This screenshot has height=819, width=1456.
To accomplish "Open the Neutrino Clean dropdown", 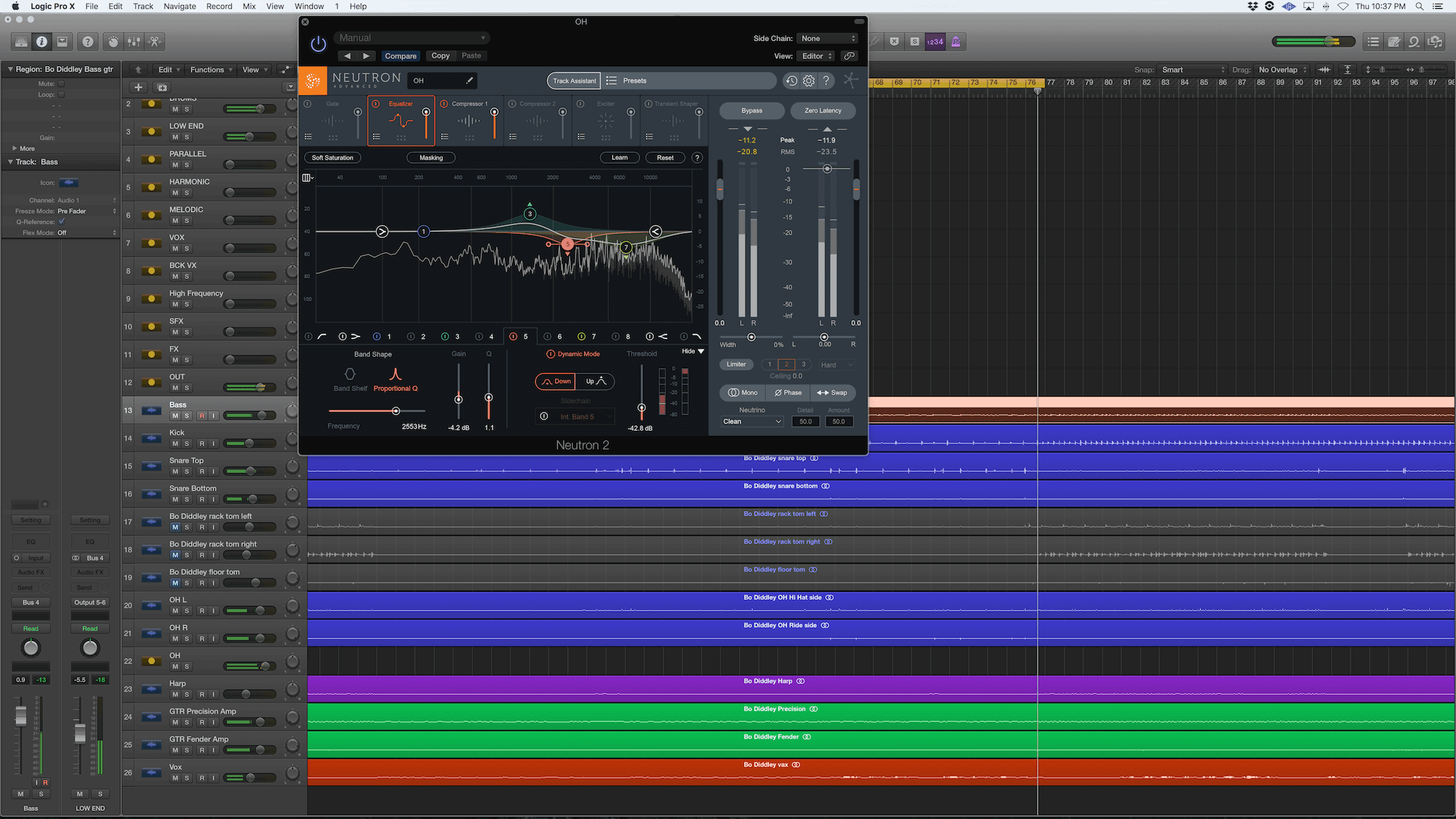I will [x=752, y=421].
